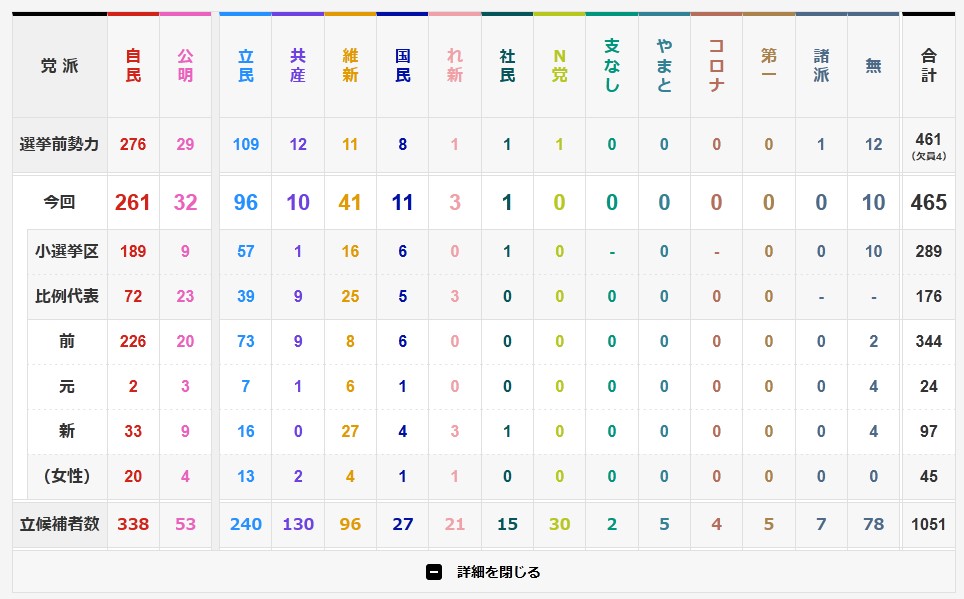The image size is (964, 599).
Task: Open the 公明 party column header
Action: [x=185, y=66]
